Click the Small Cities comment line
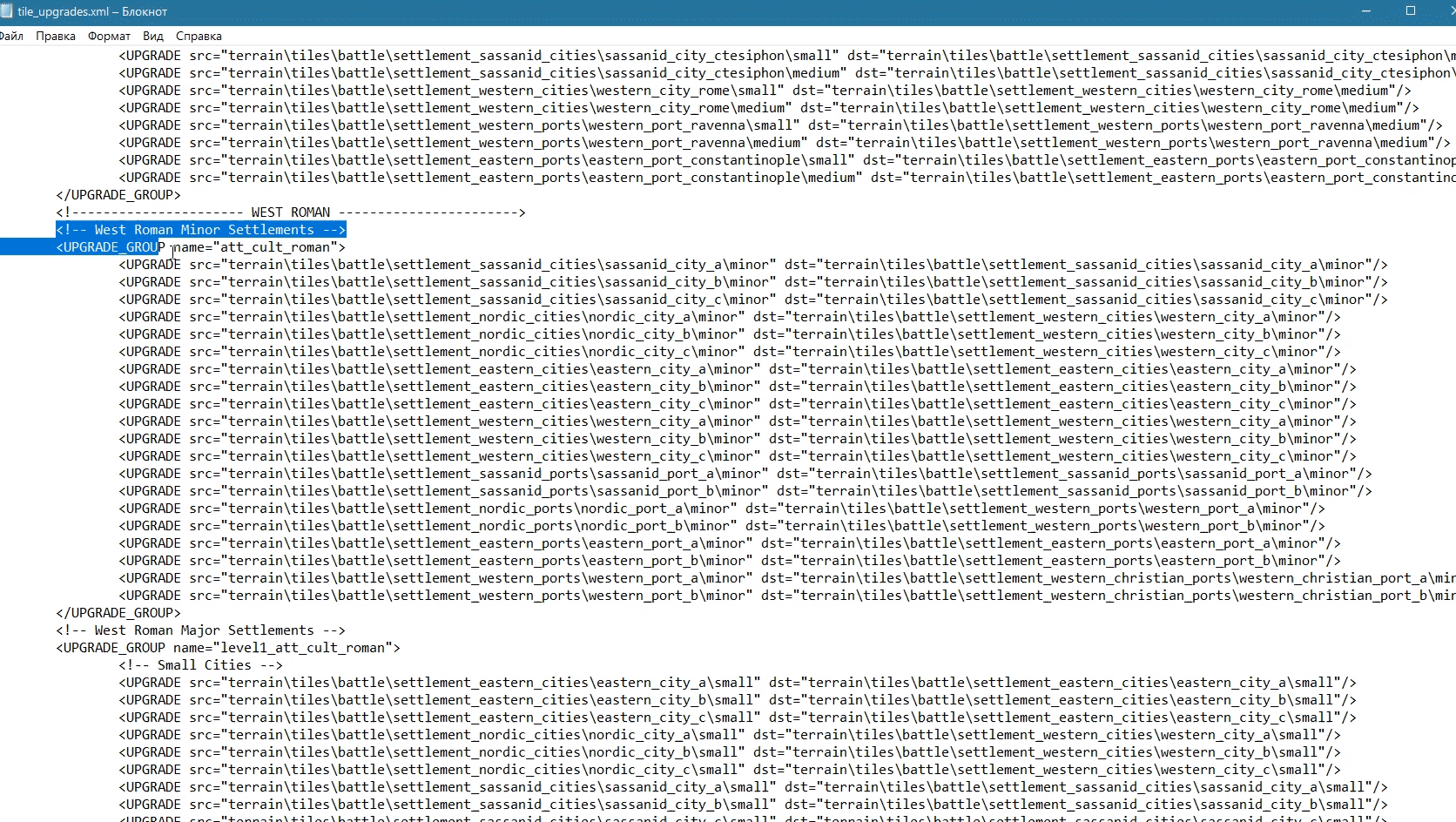1456x822 pixels. tap(201, 665)
